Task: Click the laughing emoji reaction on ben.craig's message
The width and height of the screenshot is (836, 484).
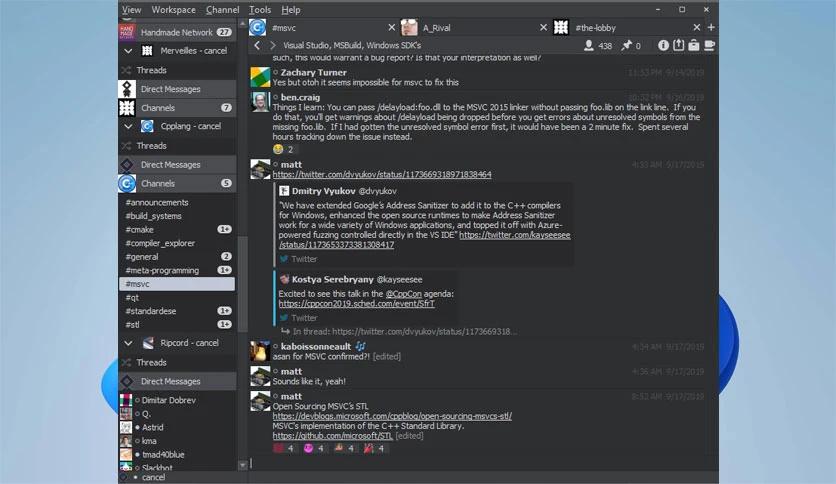Action: click(278, 149)
